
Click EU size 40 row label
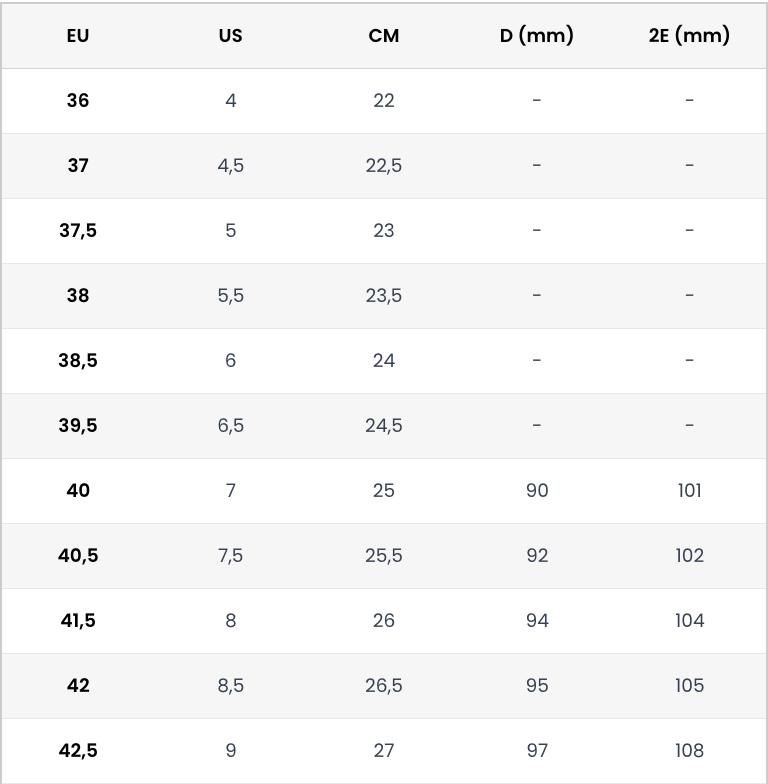pos(78,490)
